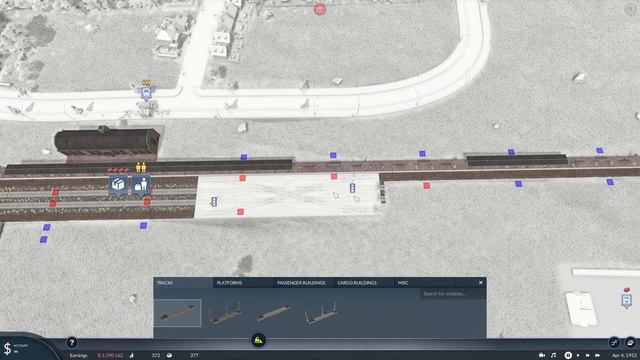Click the Earnings label in status bar

pos(78,355)
